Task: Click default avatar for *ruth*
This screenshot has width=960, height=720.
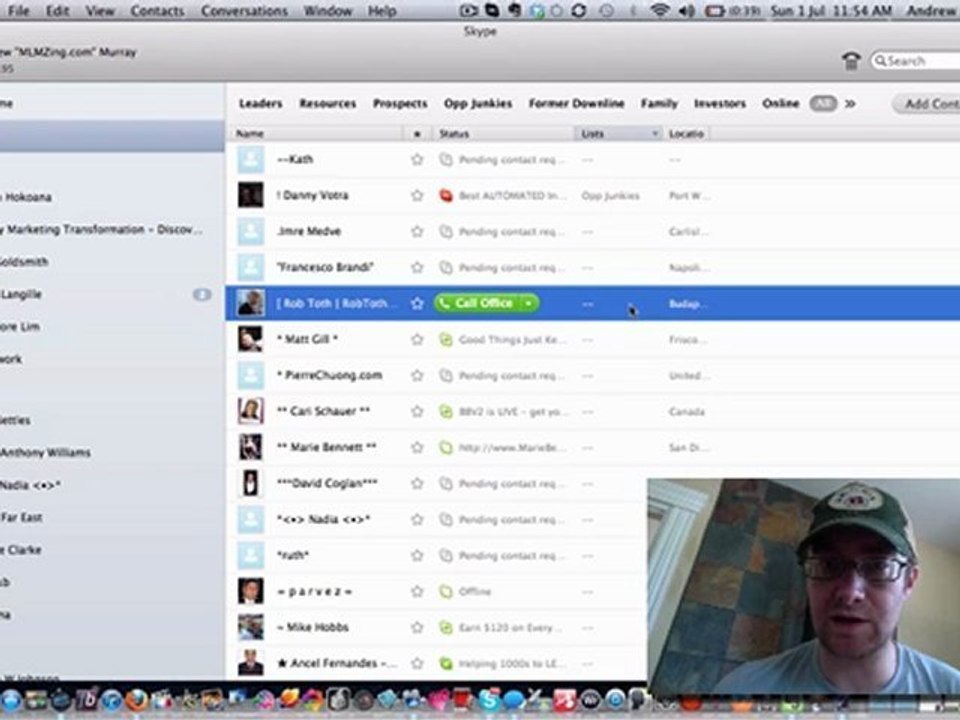Action: (251, 555)
